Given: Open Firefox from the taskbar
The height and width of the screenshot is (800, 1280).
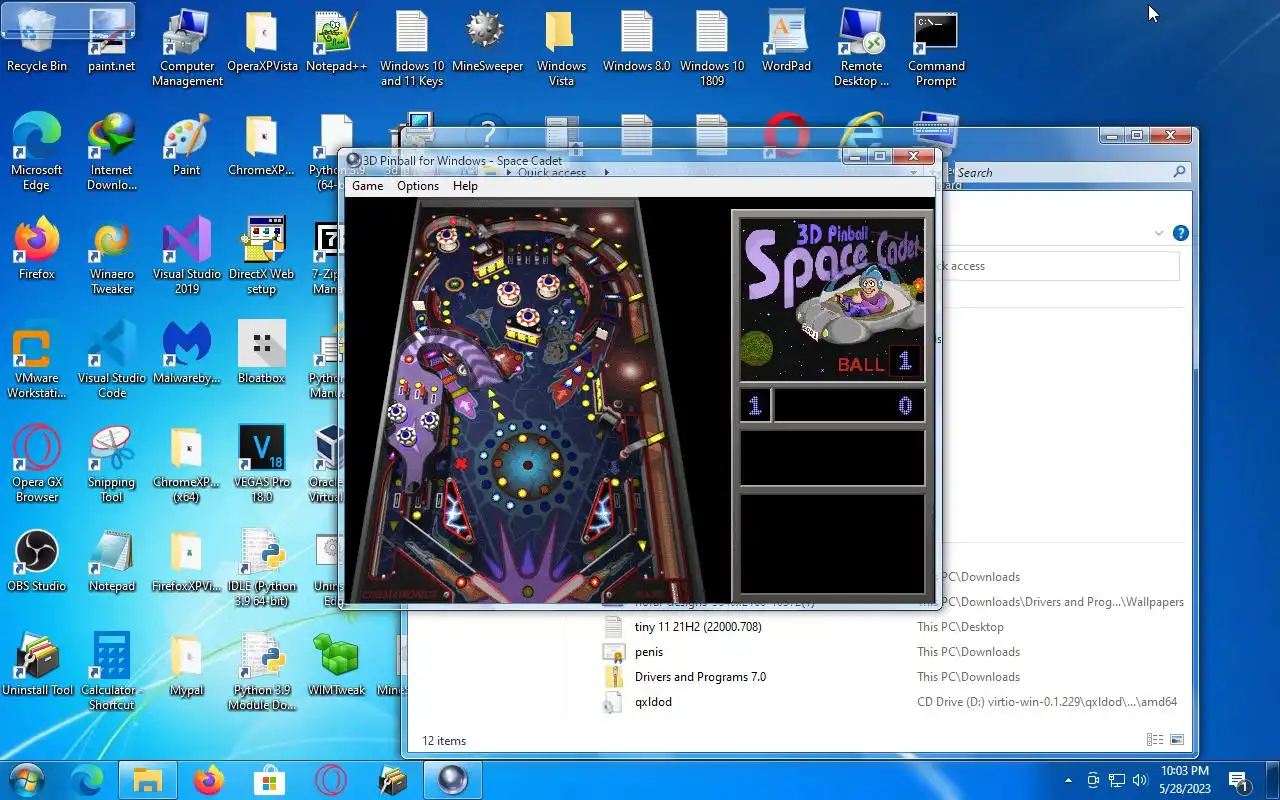Looking at the screenshot, I should 209,780.
